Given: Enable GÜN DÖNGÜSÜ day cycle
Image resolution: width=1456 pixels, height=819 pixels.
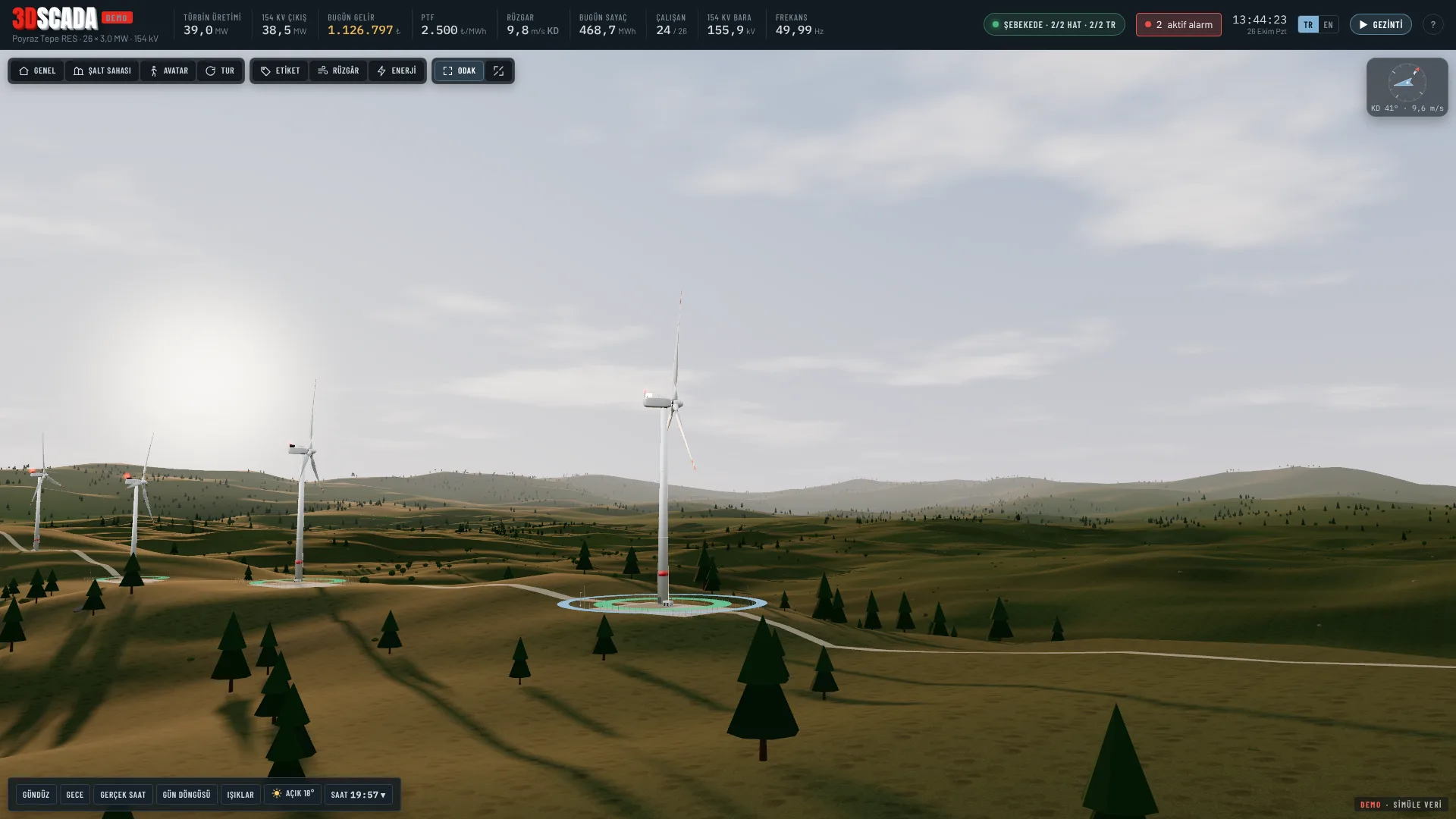Looking at the screenshot, I should pos(187,794).
